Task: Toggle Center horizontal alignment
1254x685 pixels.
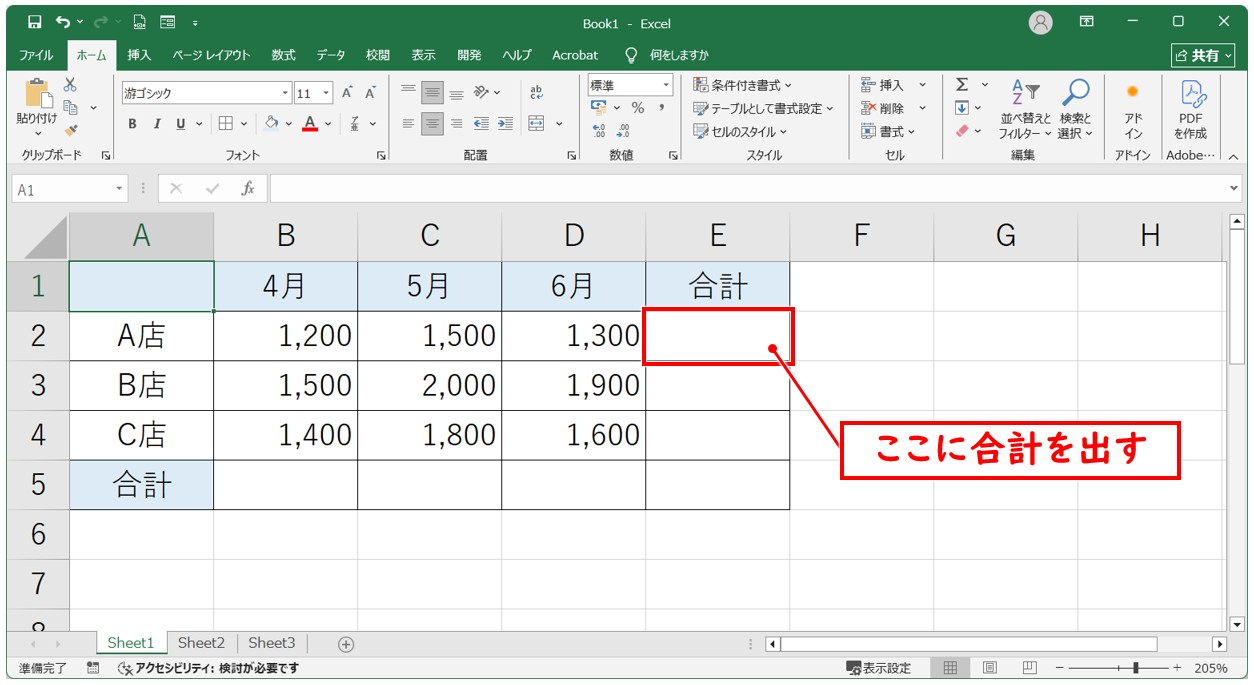Action: coord(432,124)
